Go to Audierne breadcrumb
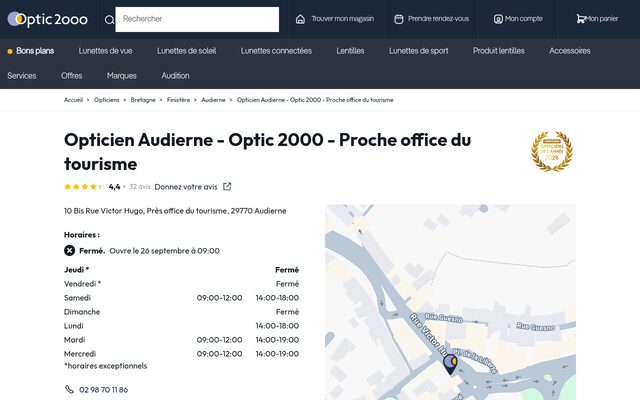 [213, 100]
